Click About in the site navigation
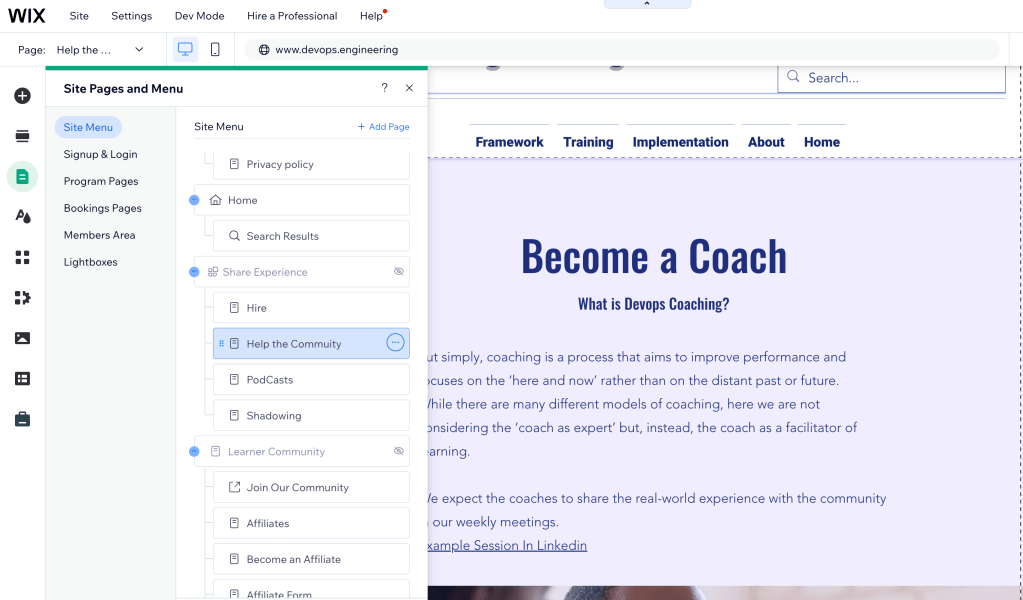Viewport: 1023px width, 600px height. (766, 142)
